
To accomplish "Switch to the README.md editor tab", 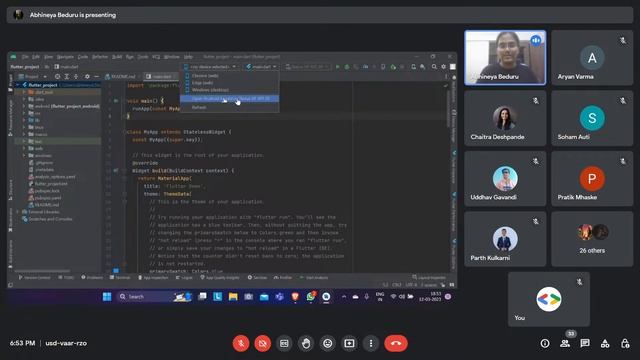I will tap(121, 76).
